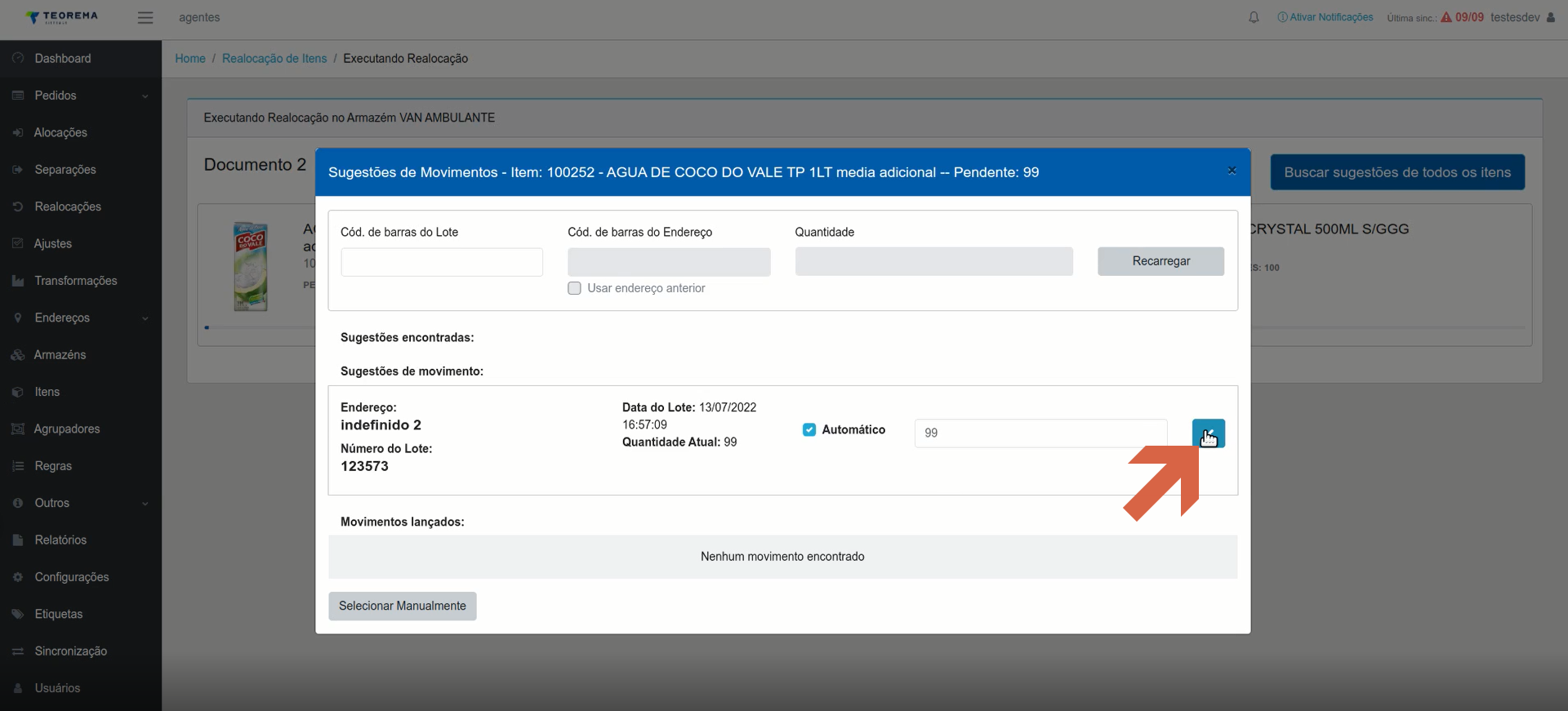Click address text indefinido 2

381,425
